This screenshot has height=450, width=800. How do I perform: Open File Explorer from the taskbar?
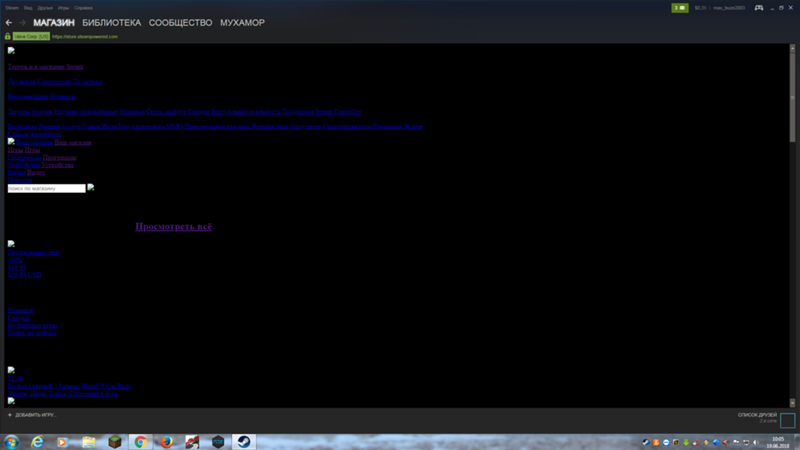tap(89, 442)
